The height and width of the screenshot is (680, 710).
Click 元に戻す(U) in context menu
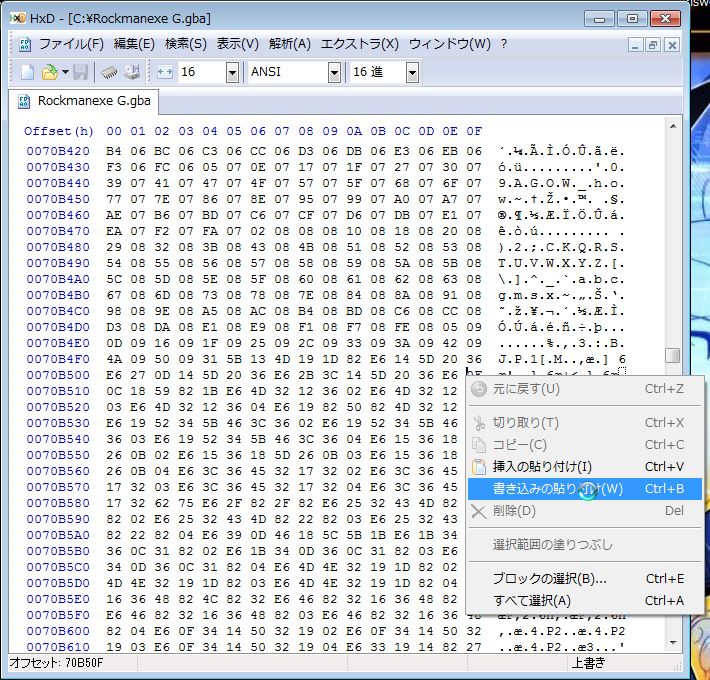585,389
